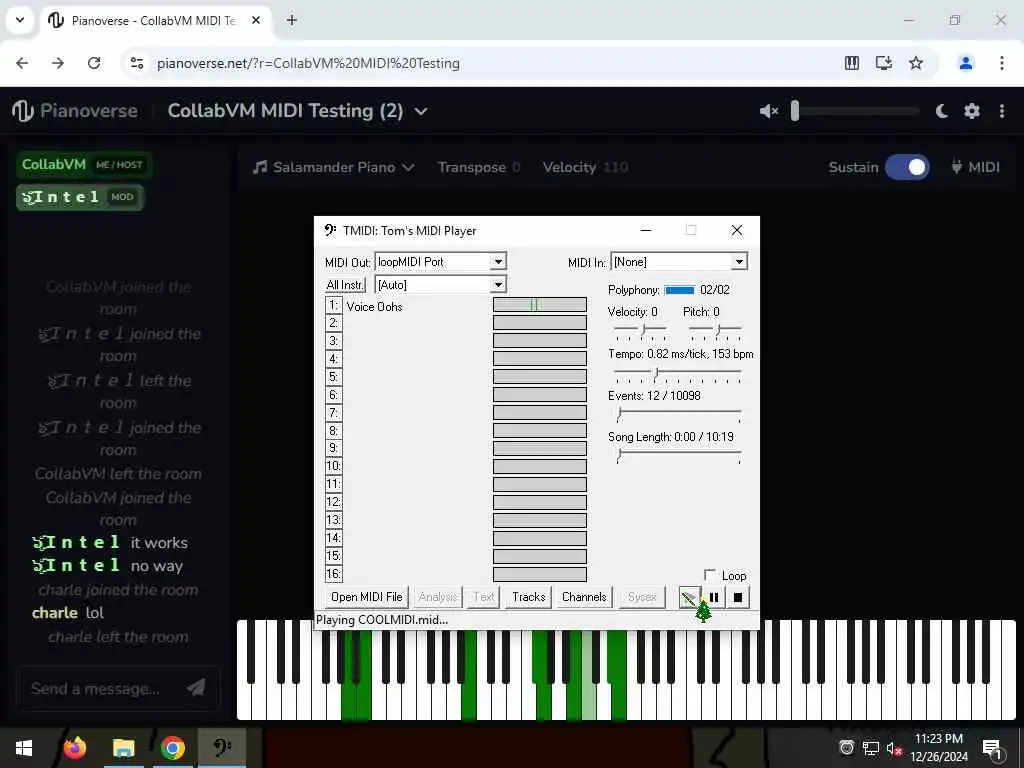Screen dimensions: 1024x768
Task: Click Open MIDI File button
Action: (366, 597)
